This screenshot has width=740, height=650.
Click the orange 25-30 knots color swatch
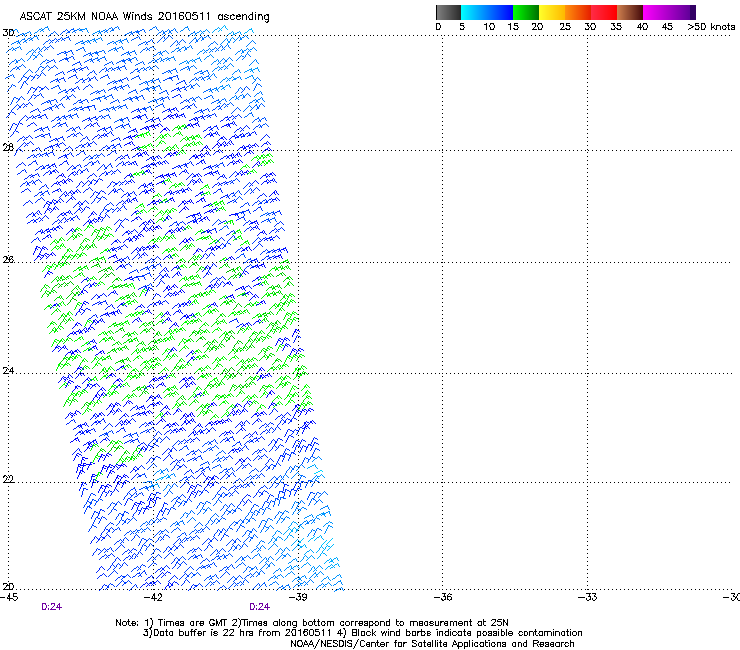tap(578, 12)
